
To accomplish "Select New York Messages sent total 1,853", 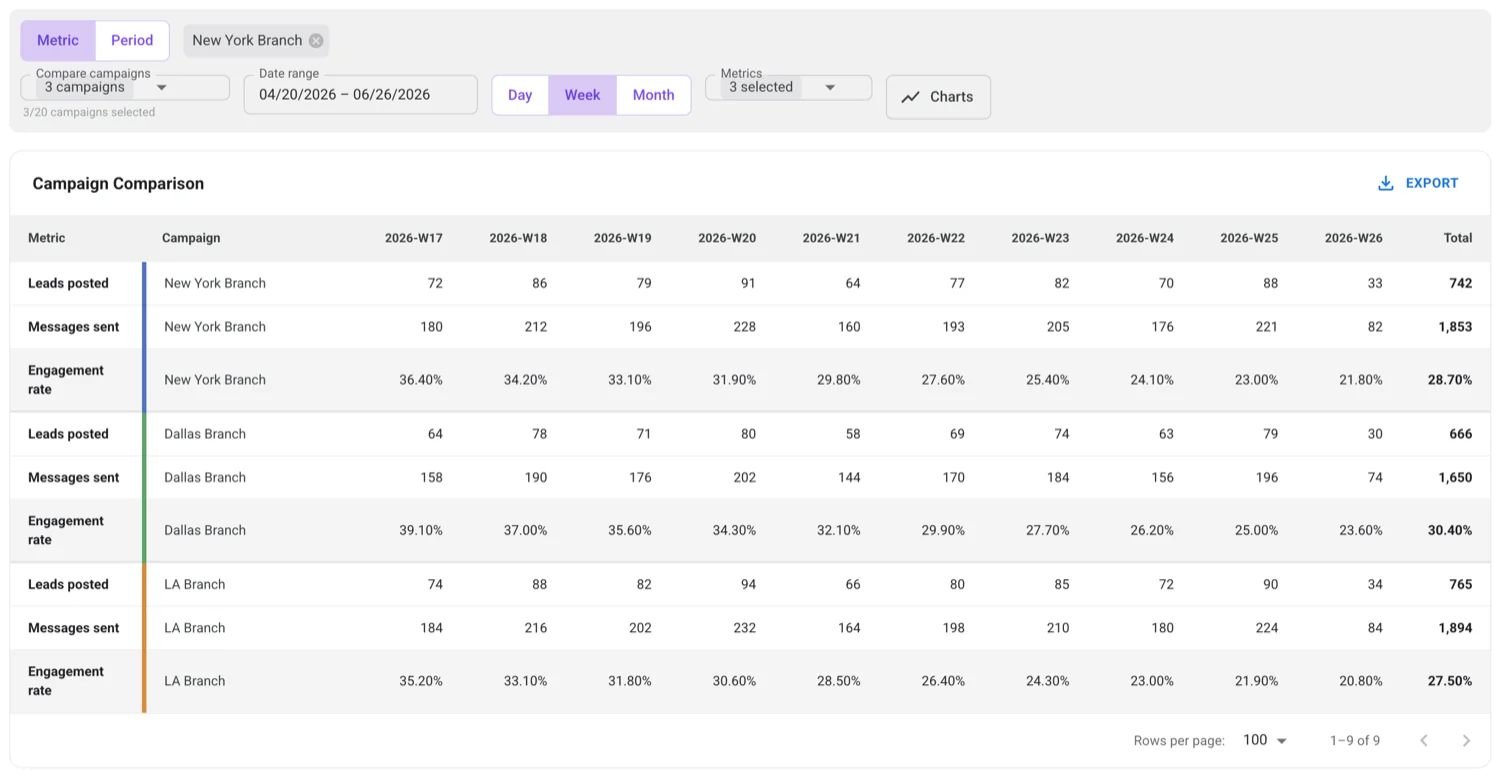I will (1455, 327).
